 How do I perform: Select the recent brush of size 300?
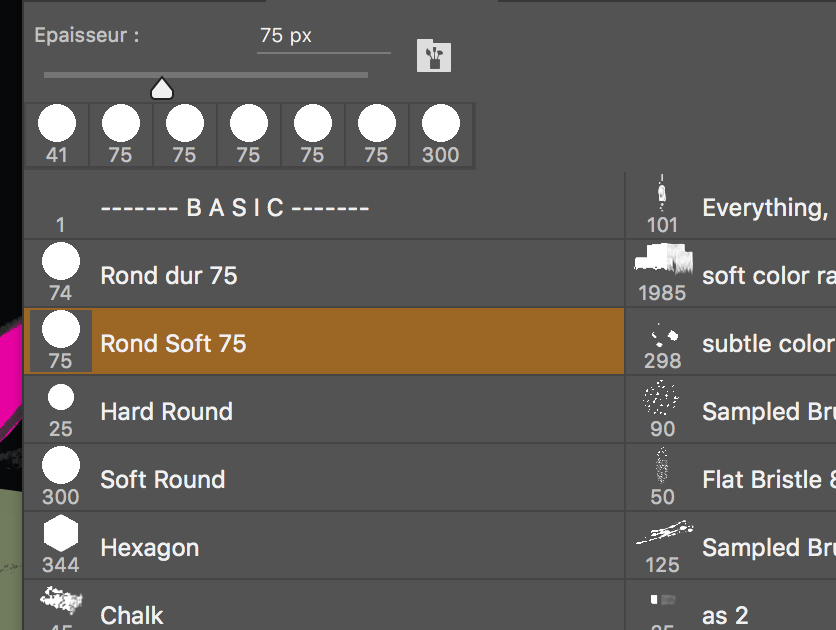[x=440, y=134]
